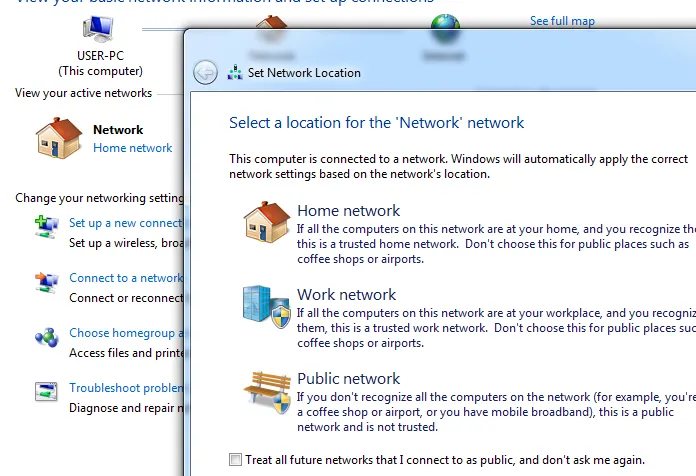Click the back arrow in Set Network Location
This screenshot has width=696, height=476.
coord(206,72)
